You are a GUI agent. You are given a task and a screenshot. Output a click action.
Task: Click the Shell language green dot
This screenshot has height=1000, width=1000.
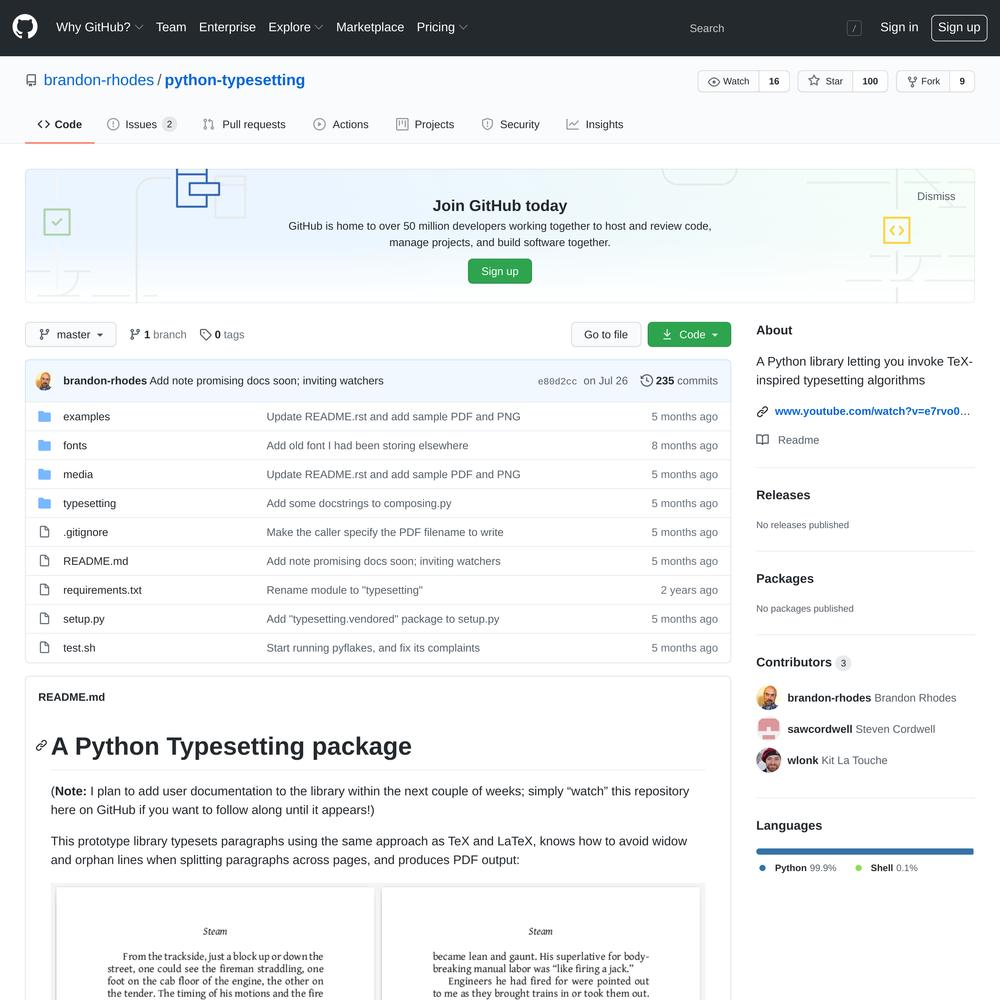858,868
